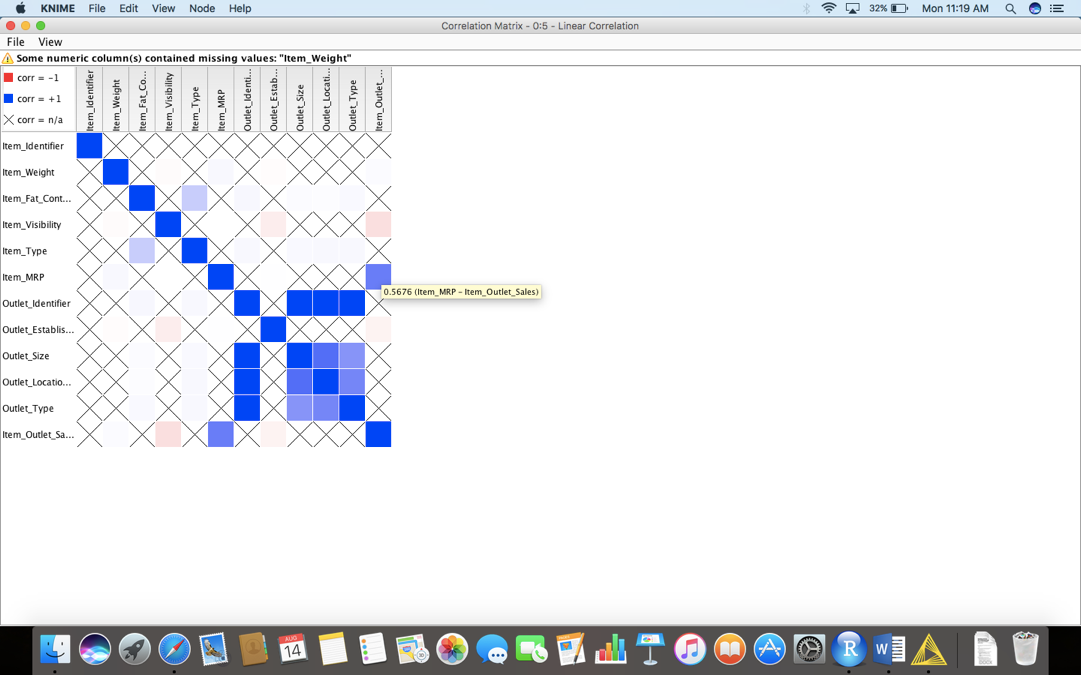Click the Item_Weight diagonal correlation cell

coord(116,172)
